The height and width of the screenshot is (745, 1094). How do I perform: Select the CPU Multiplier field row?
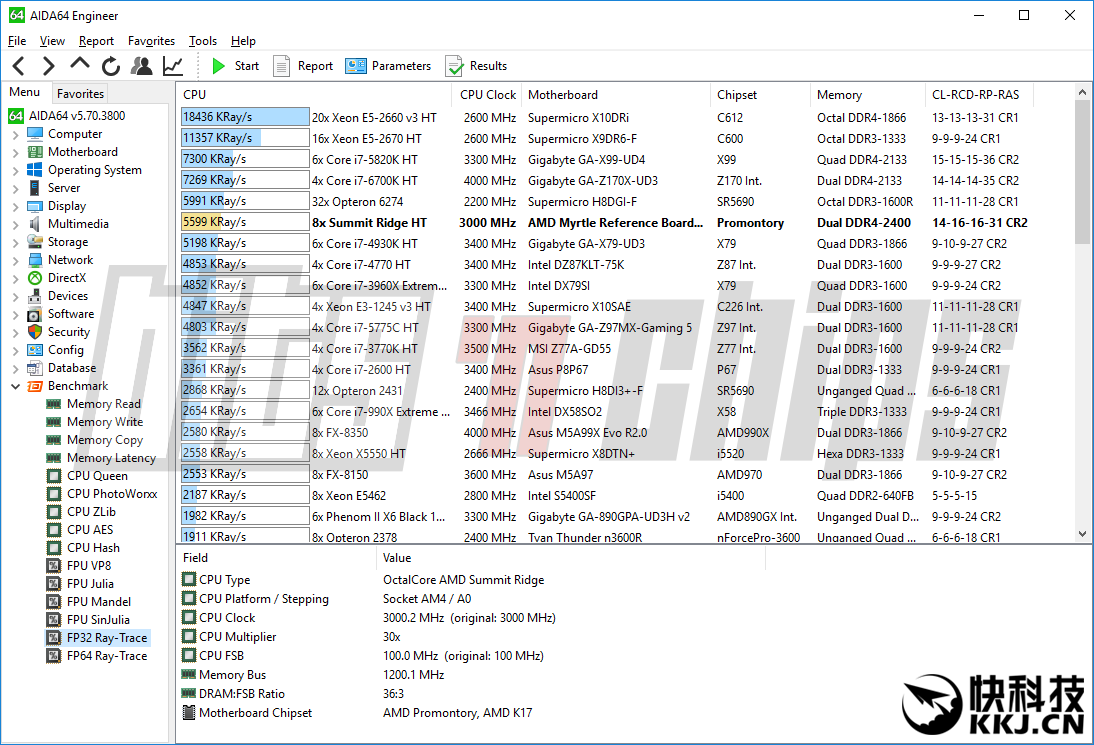click(x=472, y=637)
